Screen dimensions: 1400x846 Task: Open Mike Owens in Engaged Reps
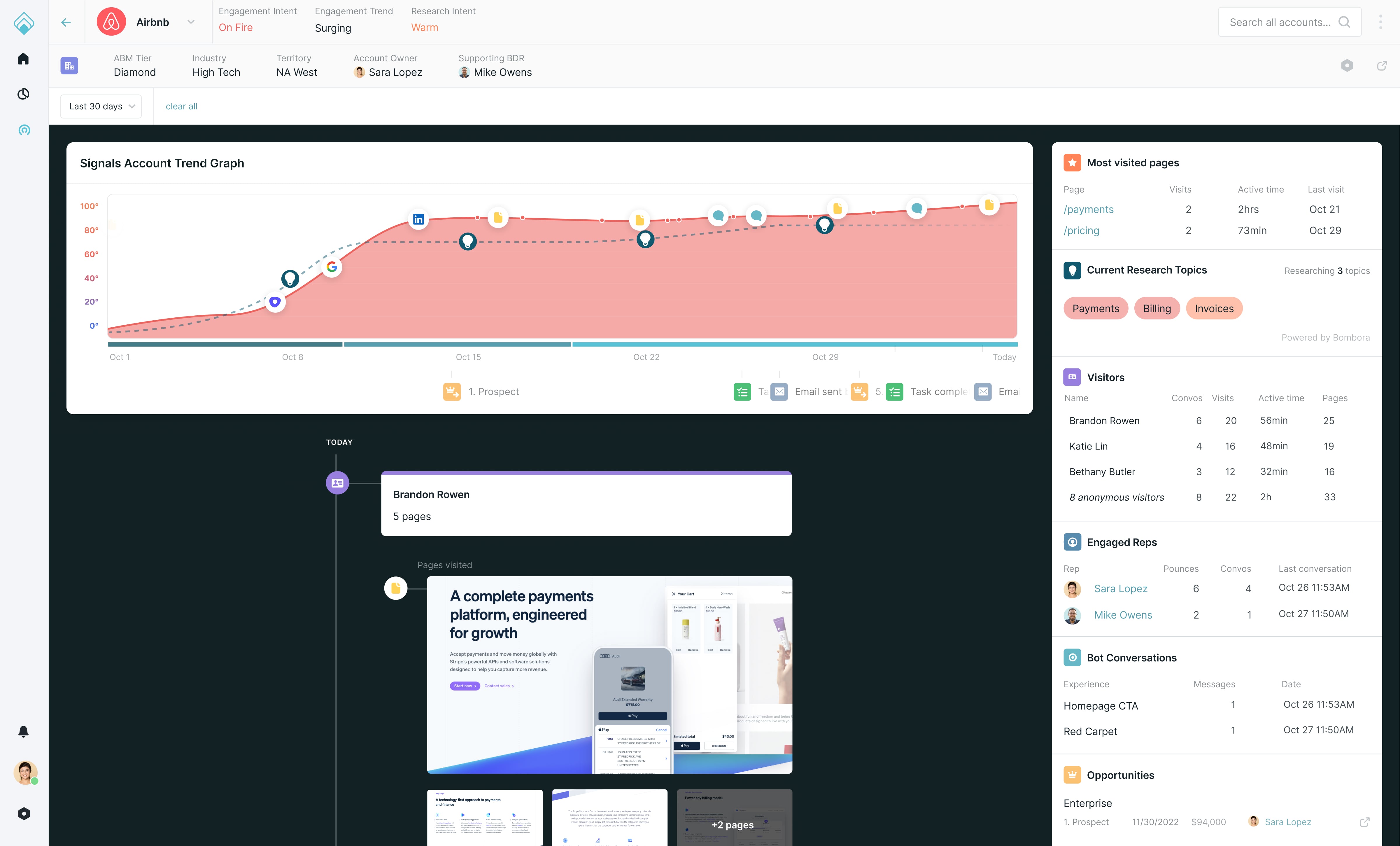1123,615
